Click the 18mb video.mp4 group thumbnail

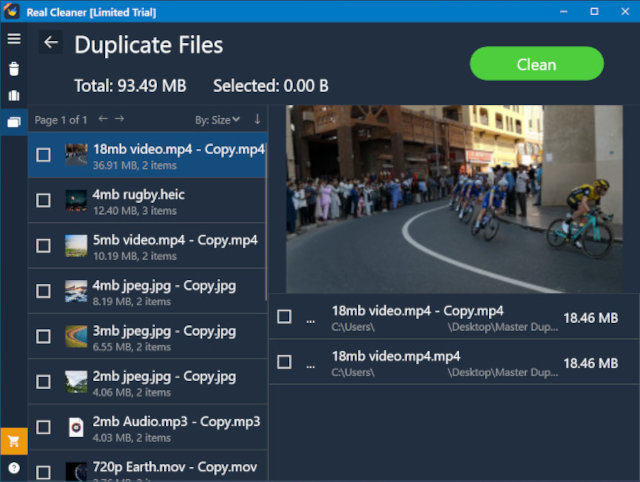pos(76,155)
